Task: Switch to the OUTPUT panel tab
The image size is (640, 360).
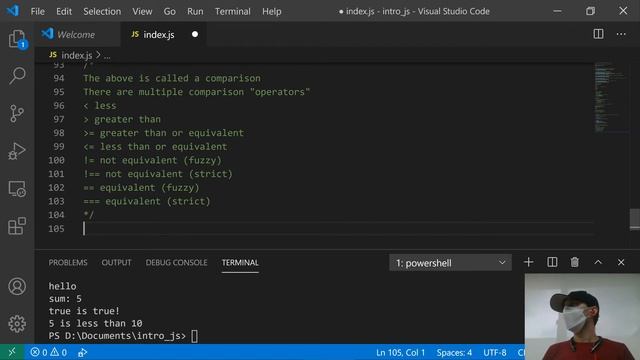Action: (116, 262)
